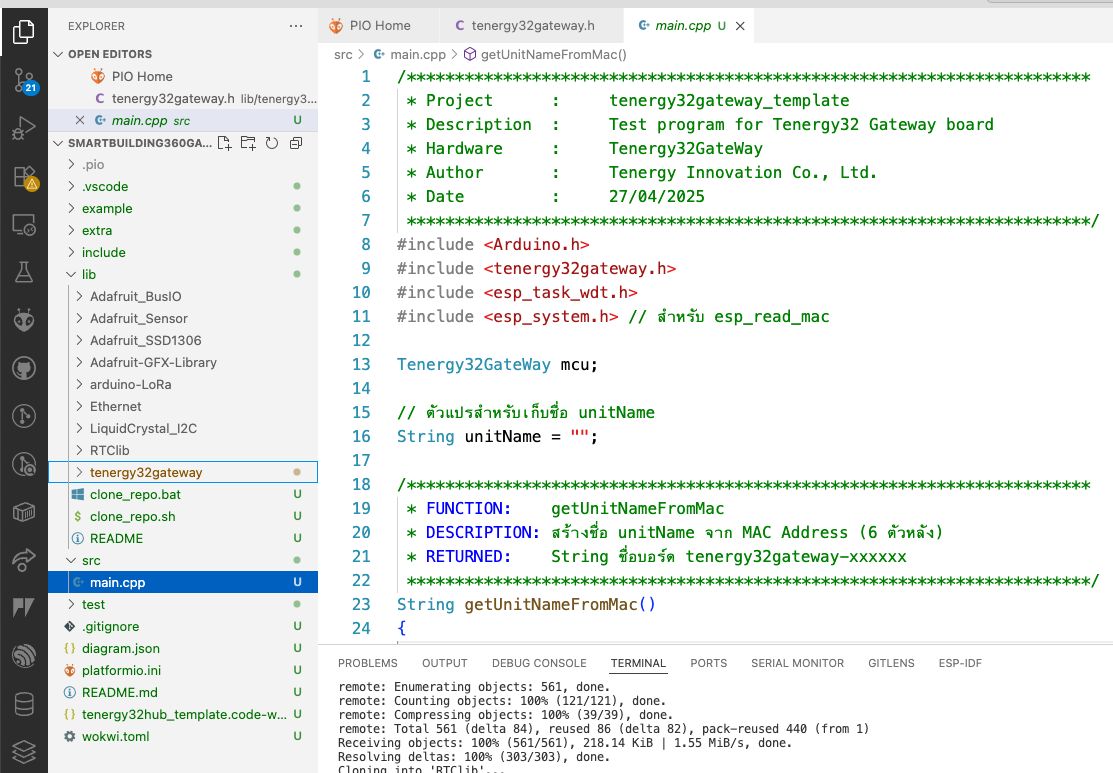
Task: Refresh the explorer tree
Action: pyautogui.click(x=272, y=143)
